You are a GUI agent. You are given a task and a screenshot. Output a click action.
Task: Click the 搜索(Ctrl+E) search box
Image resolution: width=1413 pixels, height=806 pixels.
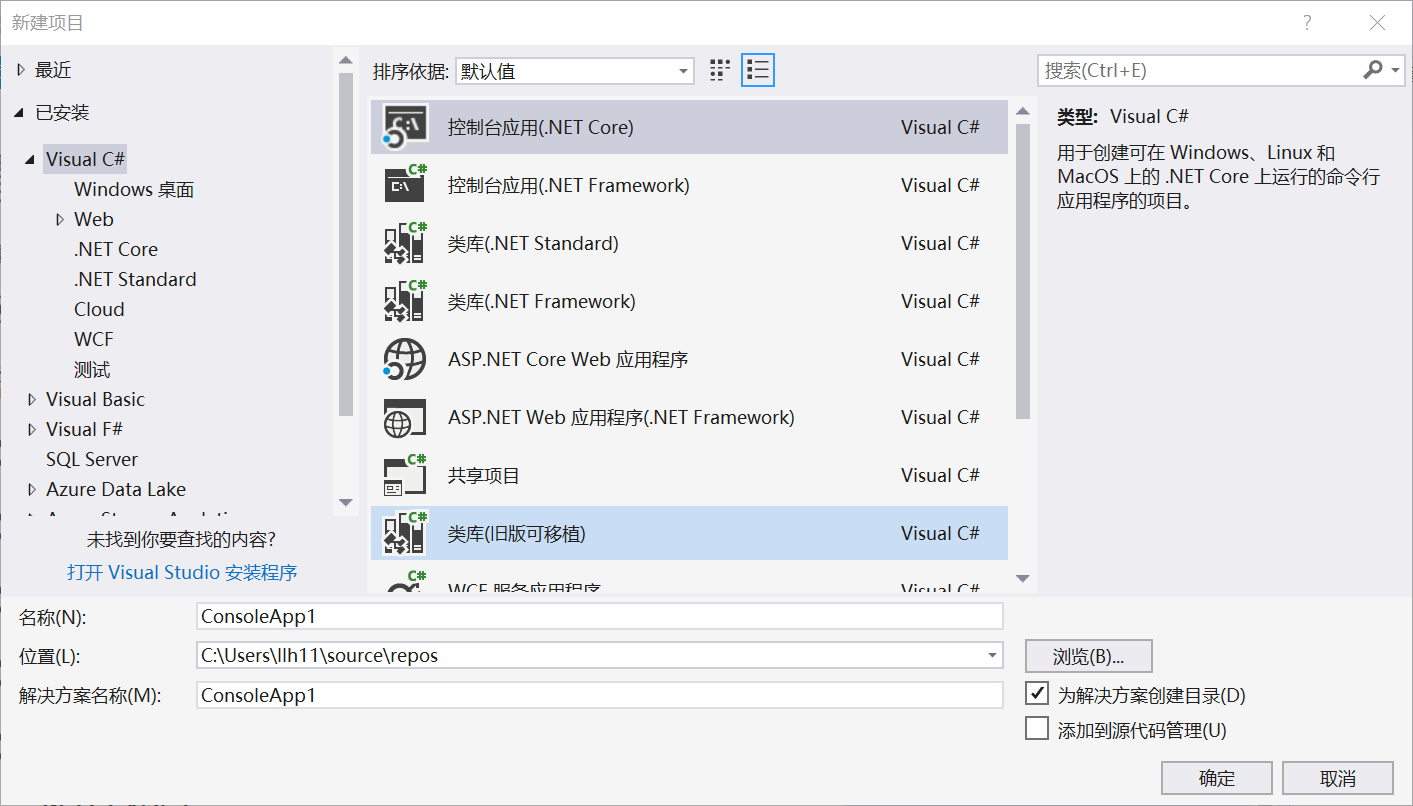click(x=1198, y=70)
